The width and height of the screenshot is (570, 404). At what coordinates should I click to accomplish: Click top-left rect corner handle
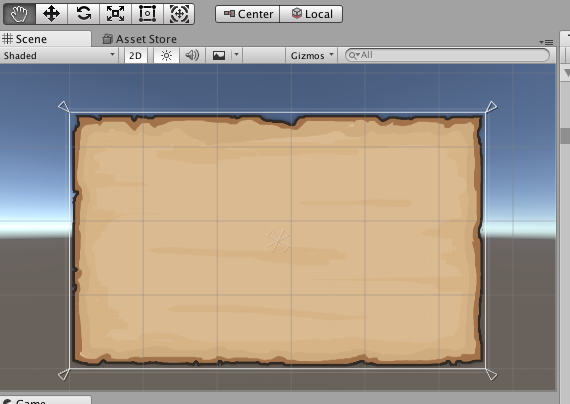tap(64, 107)
